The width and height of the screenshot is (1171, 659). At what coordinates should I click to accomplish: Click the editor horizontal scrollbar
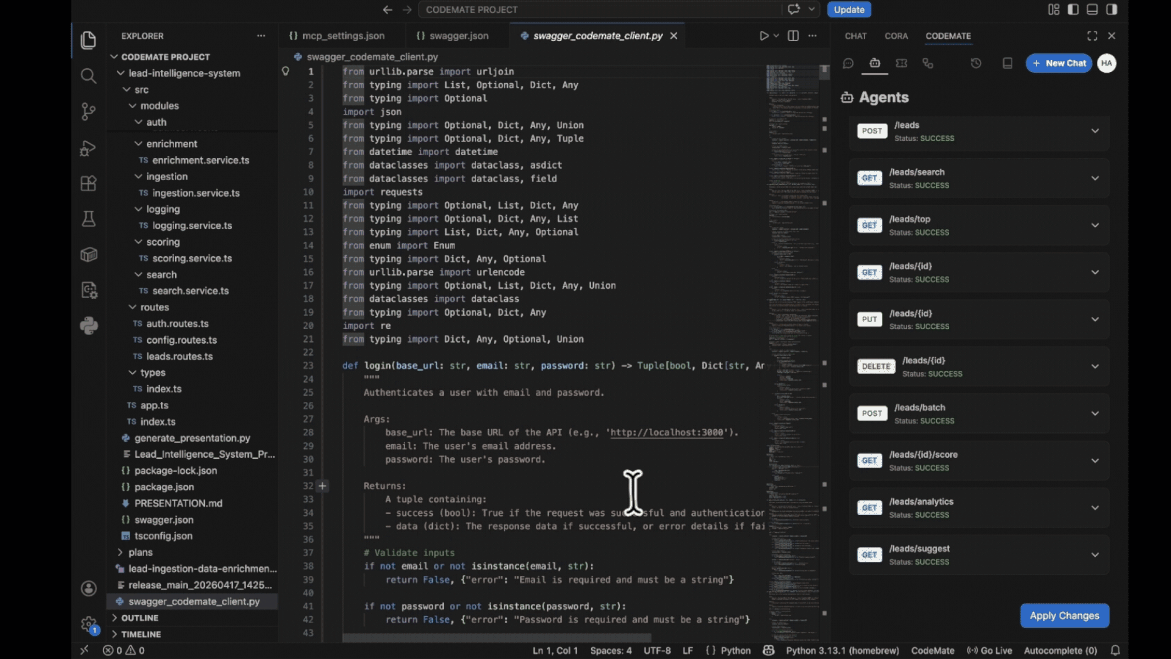[x=497, y=638]
